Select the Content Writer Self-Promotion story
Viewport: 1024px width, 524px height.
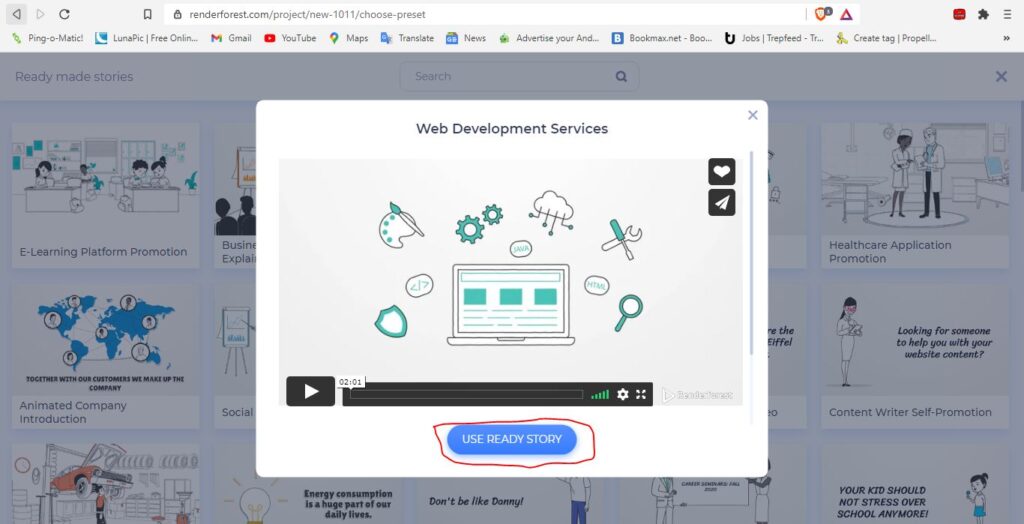pyautogui.click(x=914, y=355)
